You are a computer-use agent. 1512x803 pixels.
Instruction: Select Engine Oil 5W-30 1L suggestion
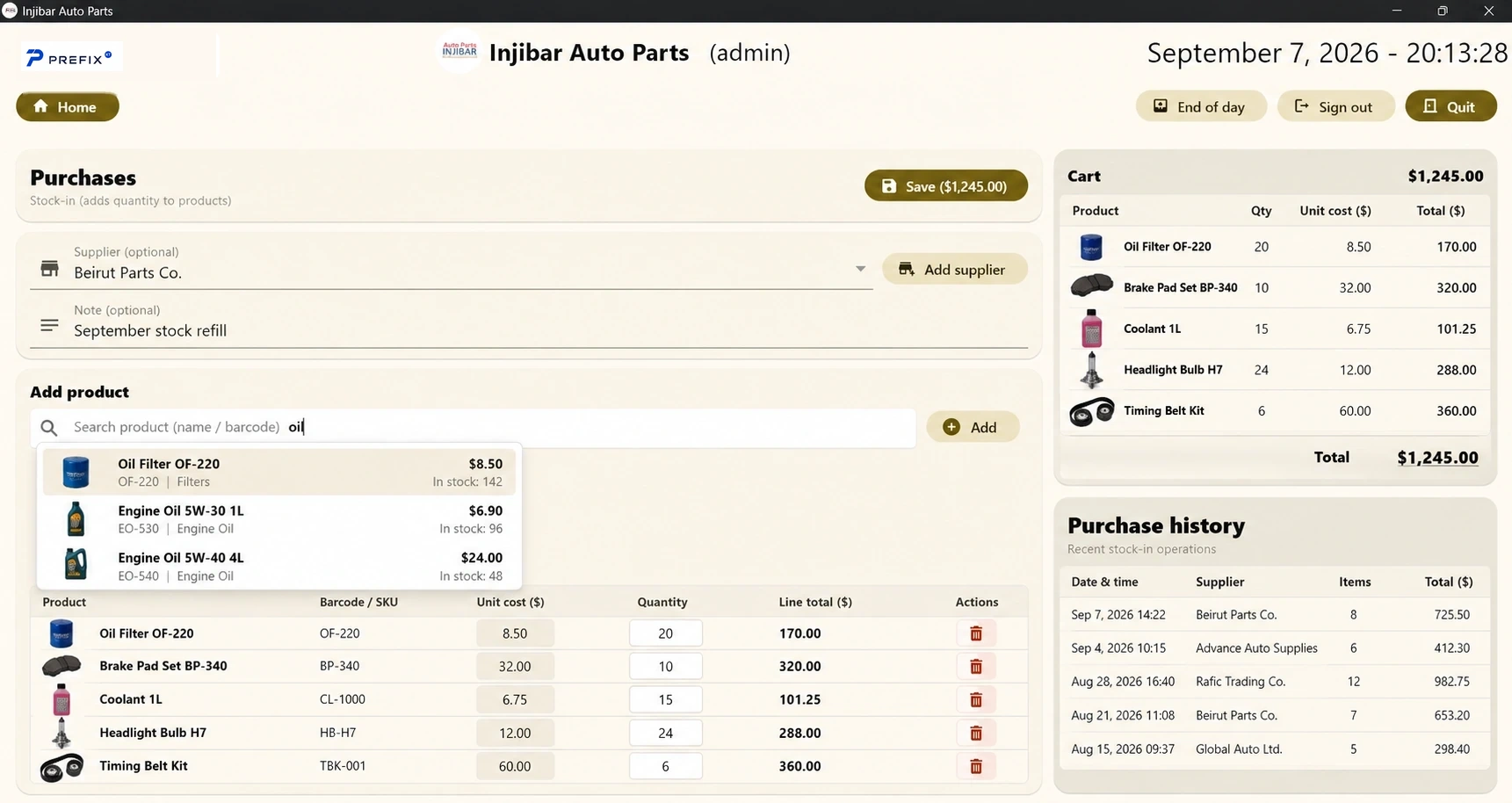pos(279,519)
